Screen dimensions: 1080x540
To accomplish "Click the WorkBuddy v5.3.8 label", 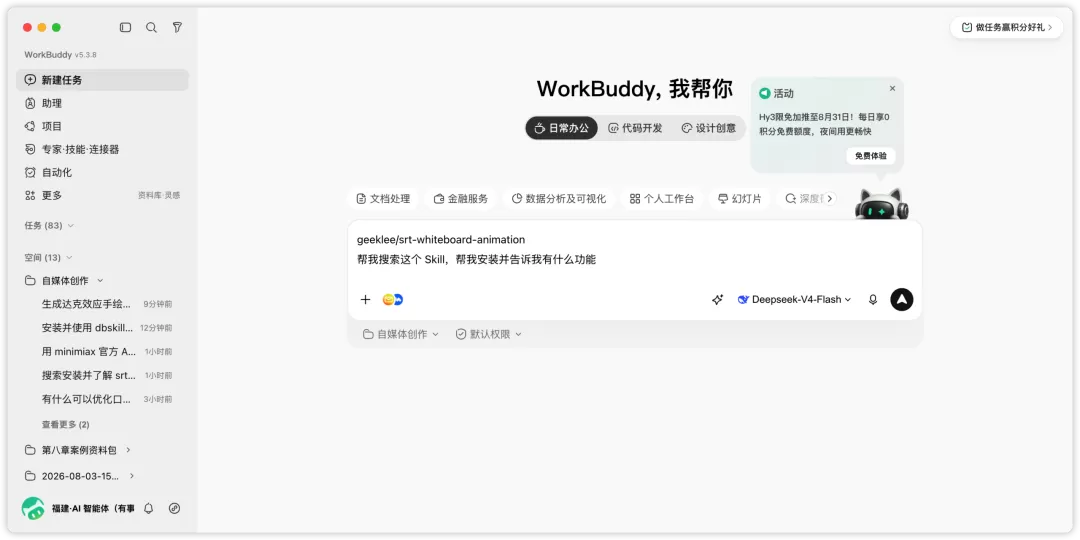I will point(61,54).
